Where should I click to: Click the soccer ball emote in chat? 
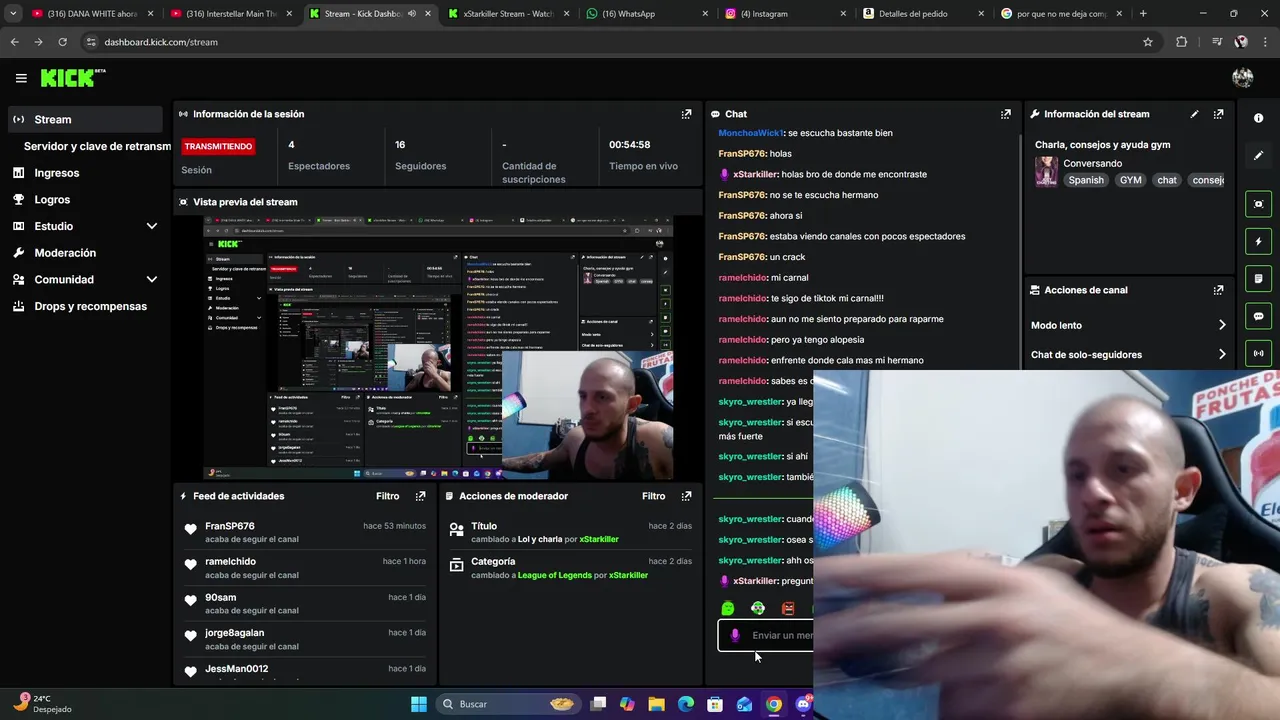pos(758,608)
